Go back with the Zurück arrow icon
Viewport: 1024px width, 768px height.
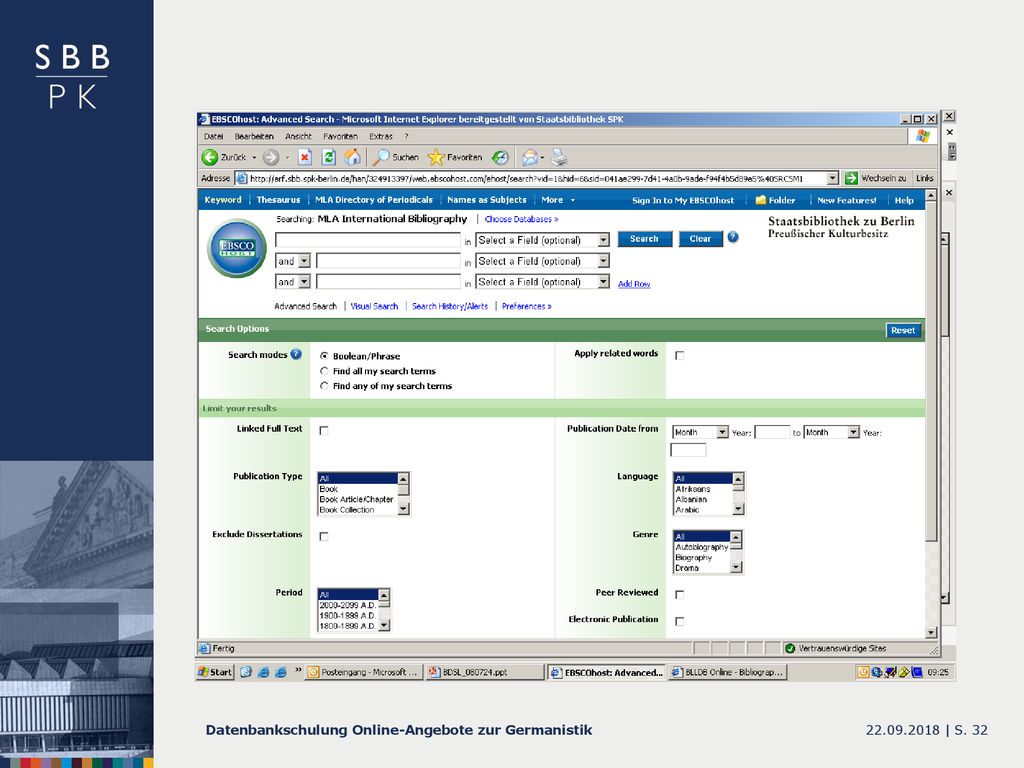[210, 157]
